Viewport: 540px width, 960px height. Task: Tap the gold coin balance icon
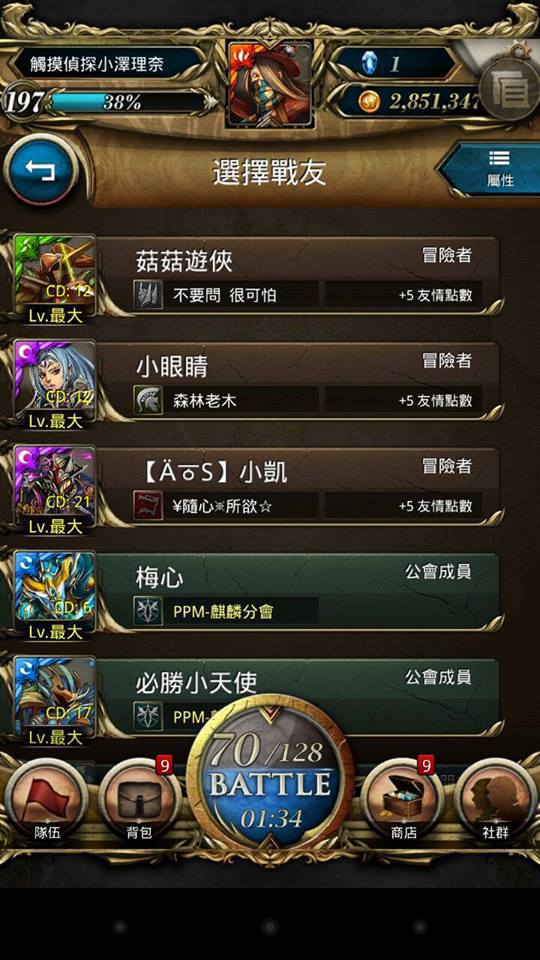[369, 102]
